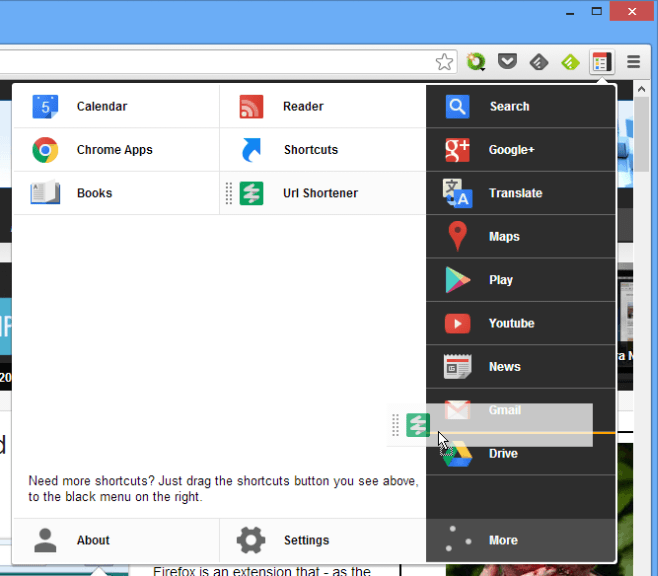Select the Calendar label
Screen dimensions: 658x576
(102, 107)
